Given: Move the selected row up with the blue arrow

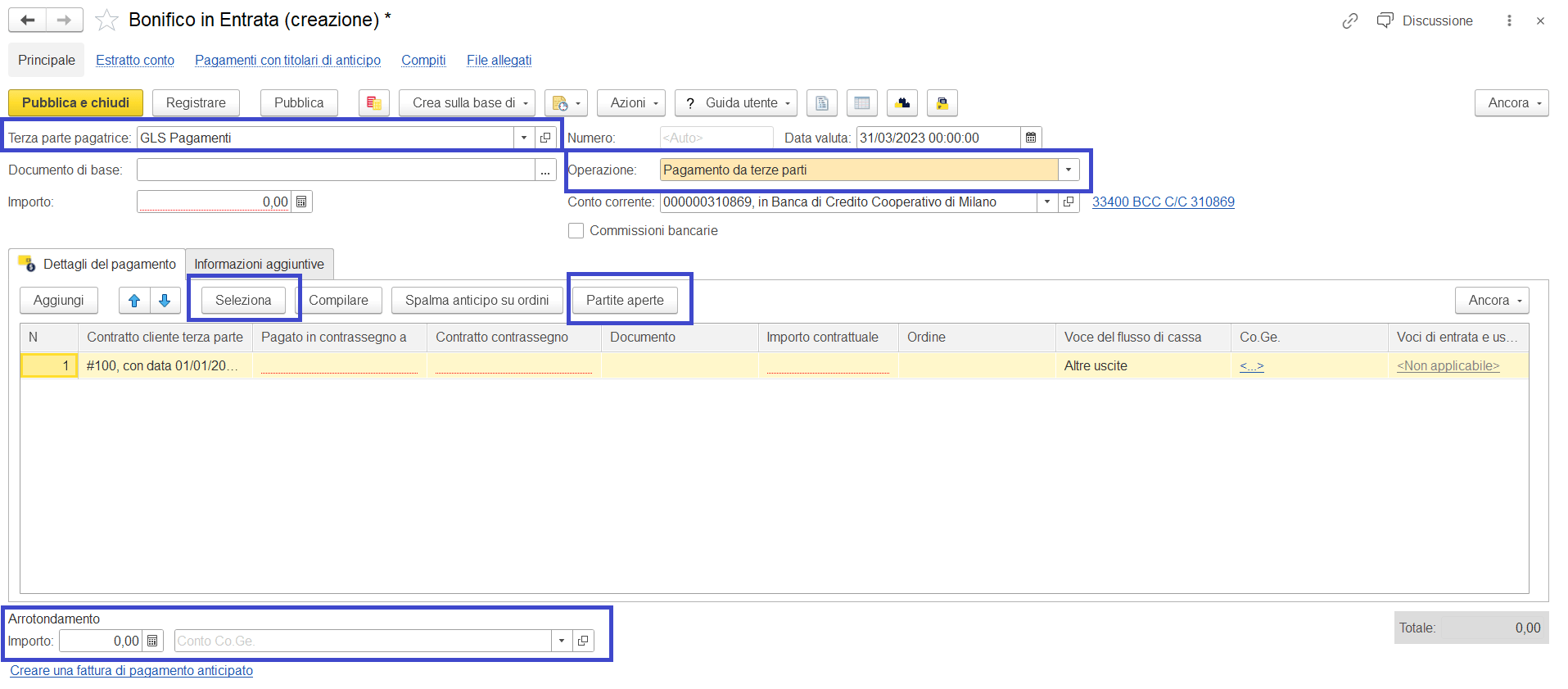Looking at the screenshot, I should pyautogui.click(x=134, y=301).
